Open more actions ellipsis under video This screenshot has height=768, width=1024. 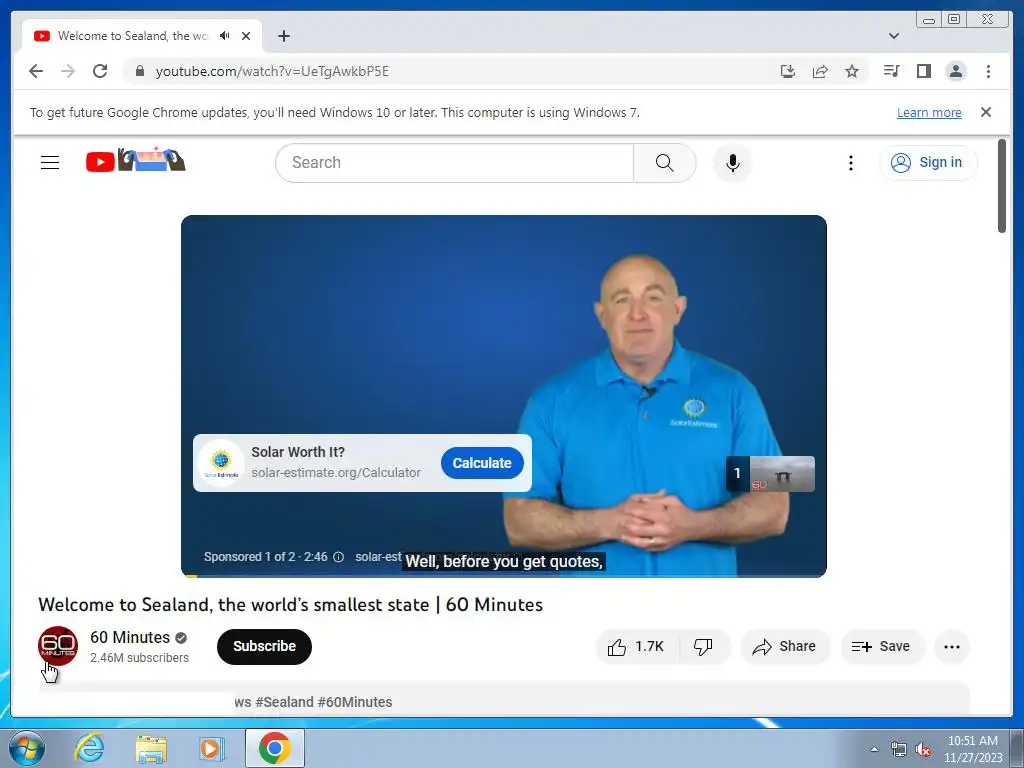click(x=952, y=647)
